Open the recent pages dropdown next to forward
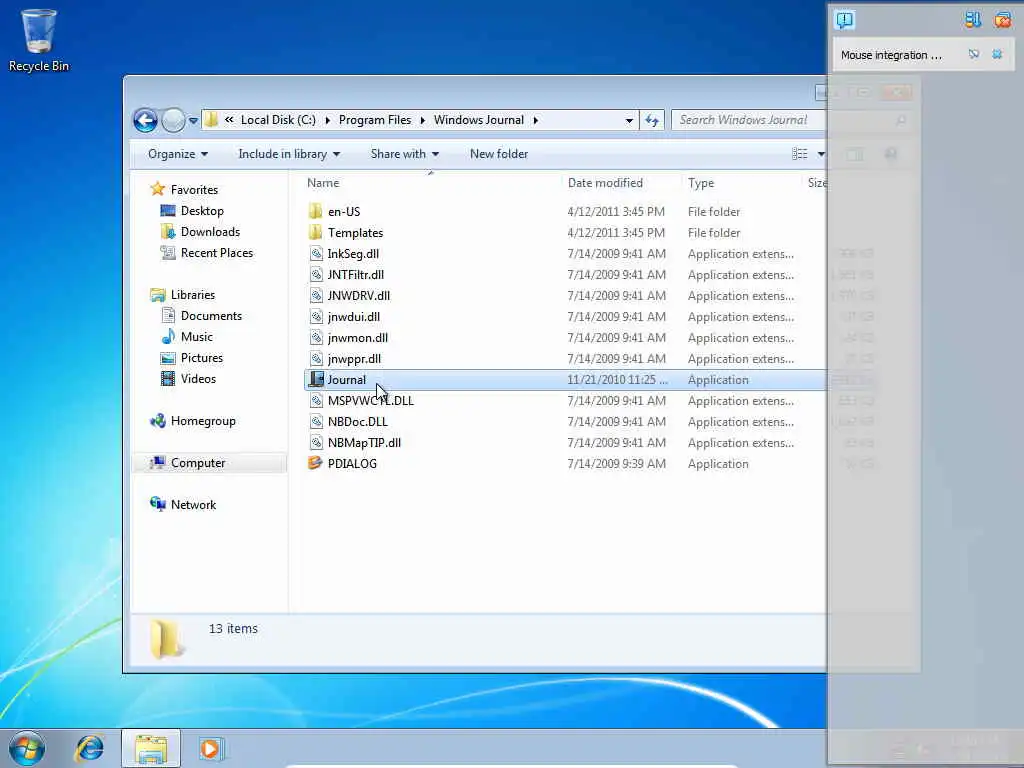 click(193, 121)
